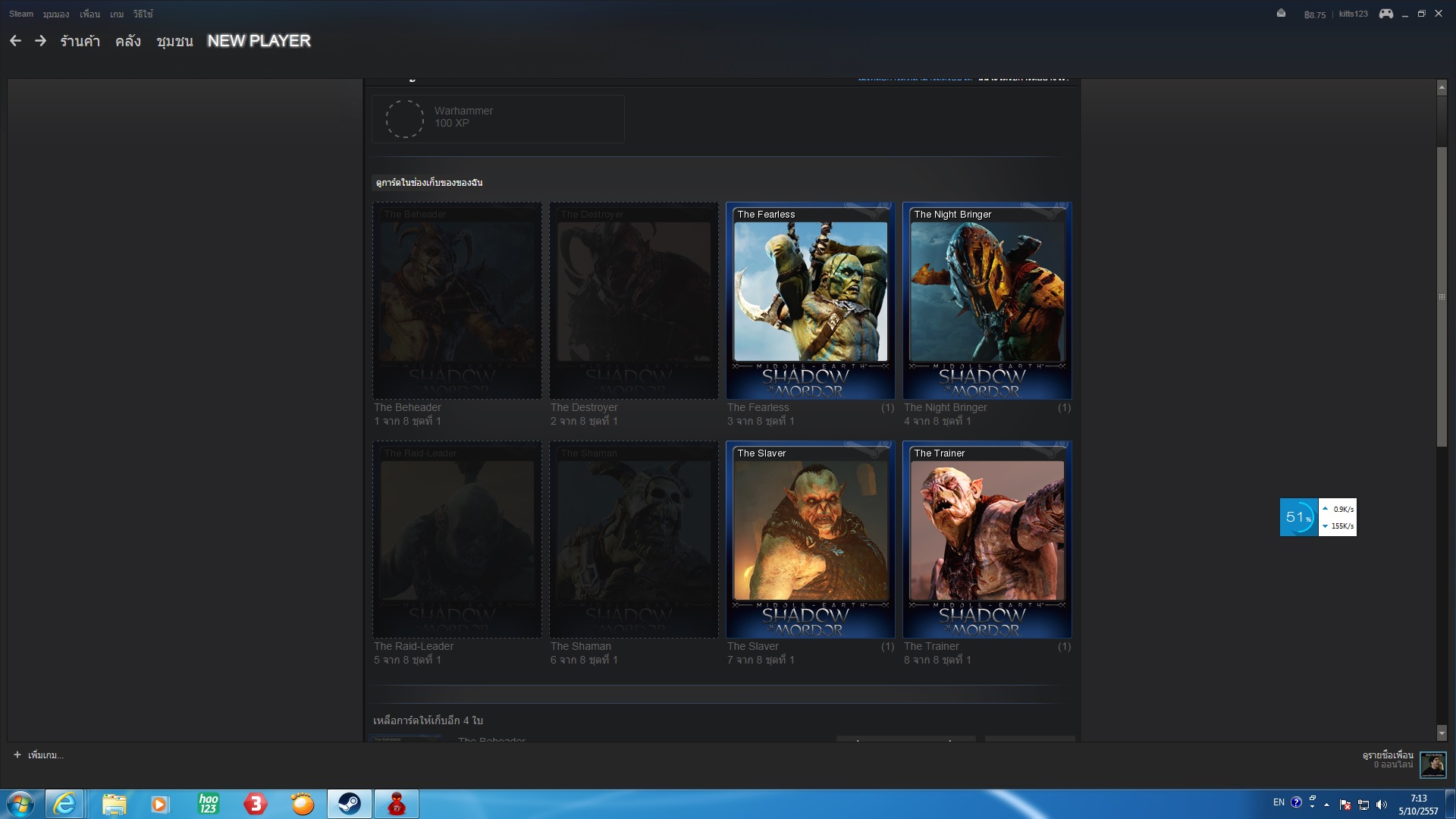Image resolution: width=1456 pixels, height=819 pixels.
Task: Open the Steam menu
Action: [20, 14]
